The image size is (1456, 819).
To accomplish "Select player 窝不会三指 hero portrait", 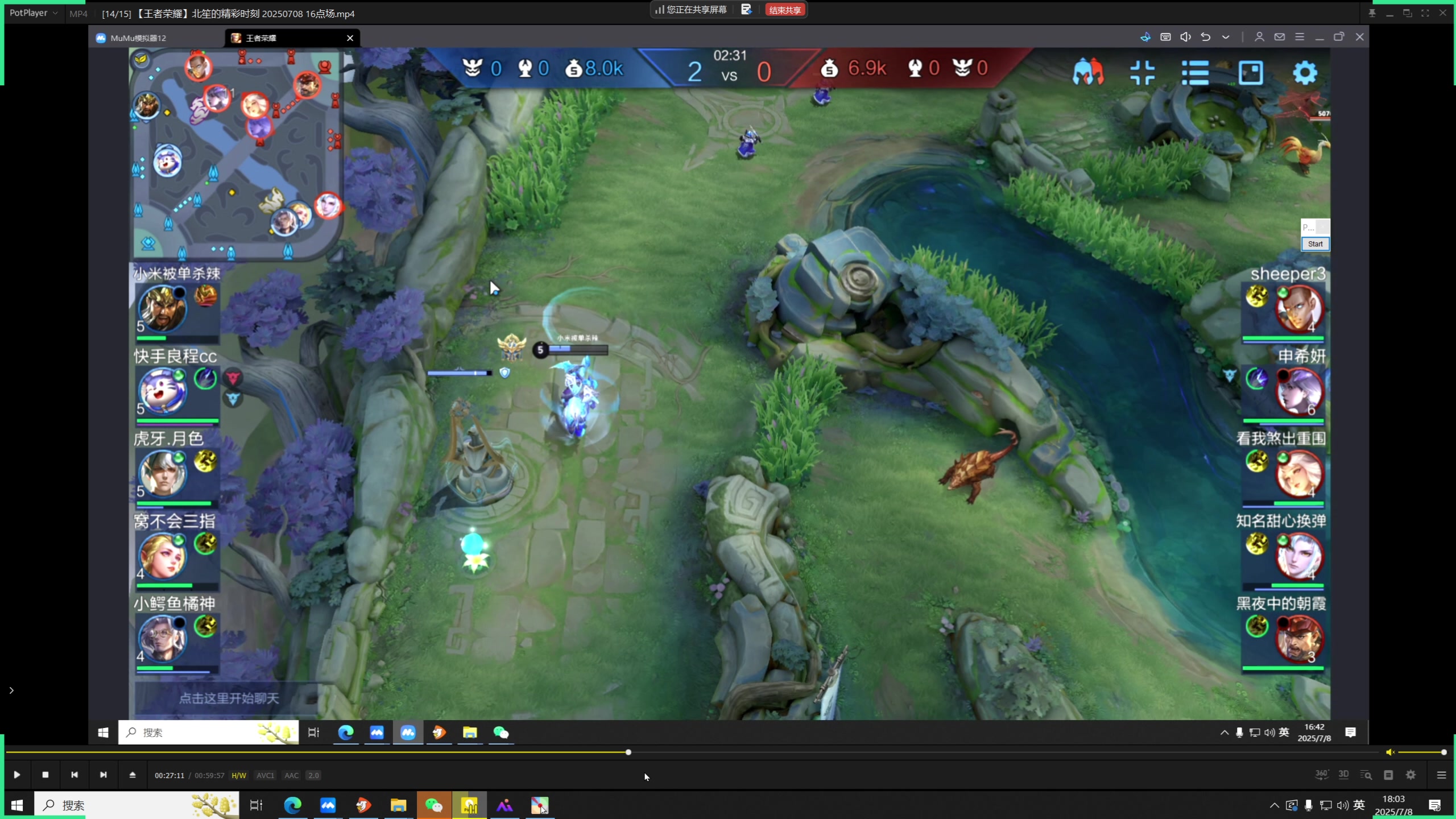I will (x=162, y=556).
